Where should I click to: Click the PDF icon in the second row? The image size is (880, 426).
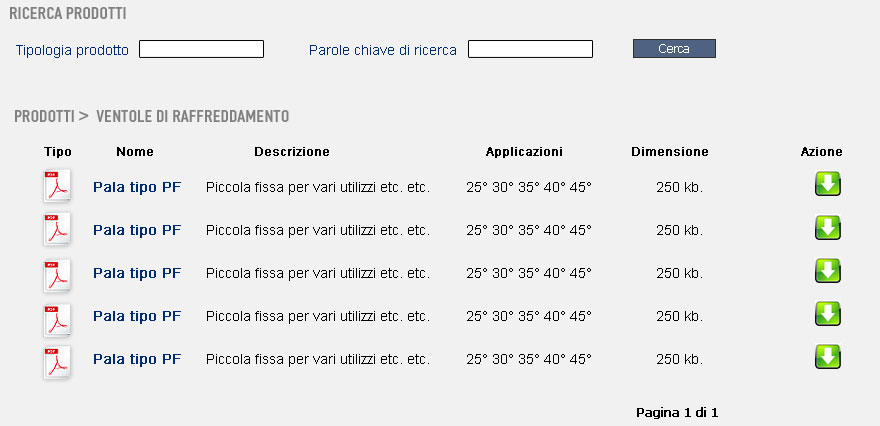(57, 230)
